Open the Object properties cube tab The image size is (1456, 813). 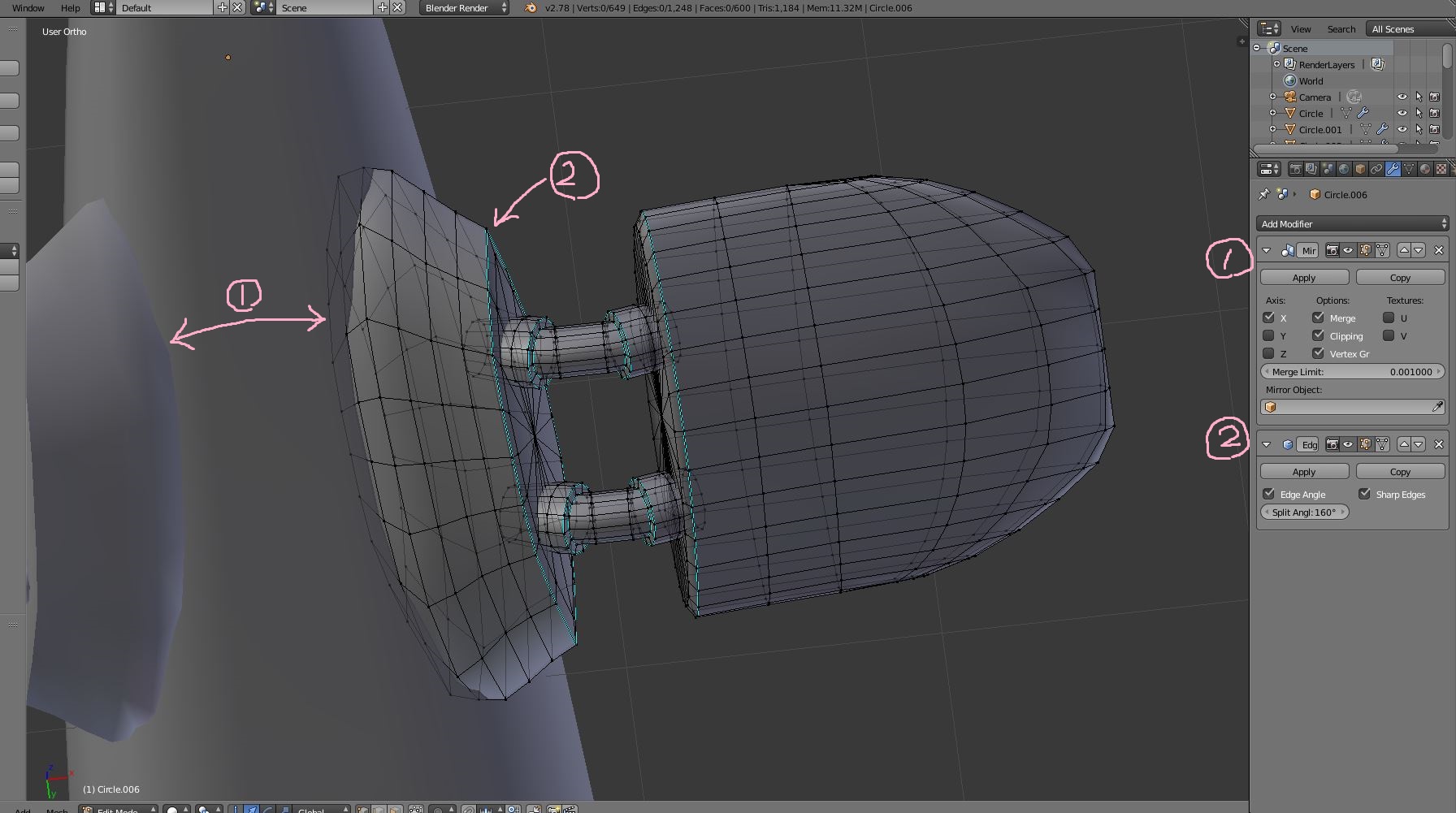pos(1360,169)
